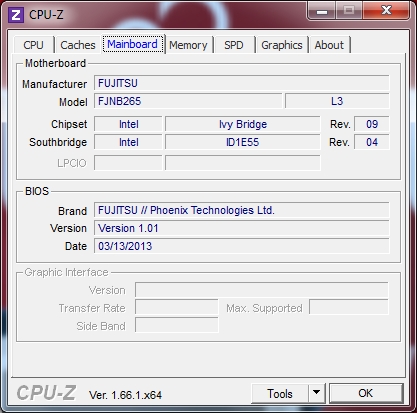Open the Caches tab
The width and height of the screenshot is (417, 413).
coord(78,45)
